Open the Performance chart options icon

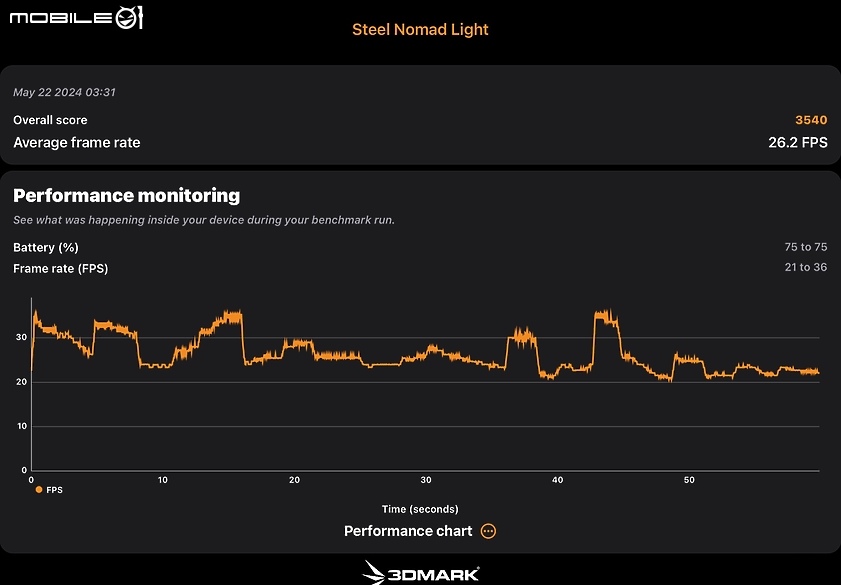[488, 531]
